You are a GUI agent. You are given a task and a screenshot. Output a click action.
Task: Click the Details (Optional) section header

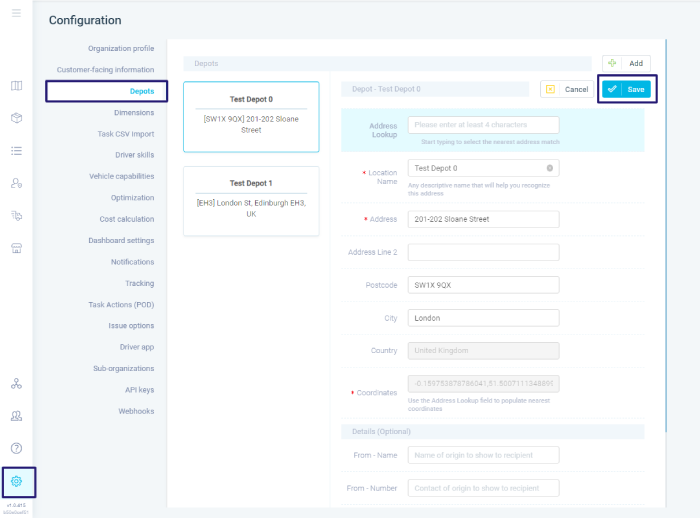click(x=493, y=431)
